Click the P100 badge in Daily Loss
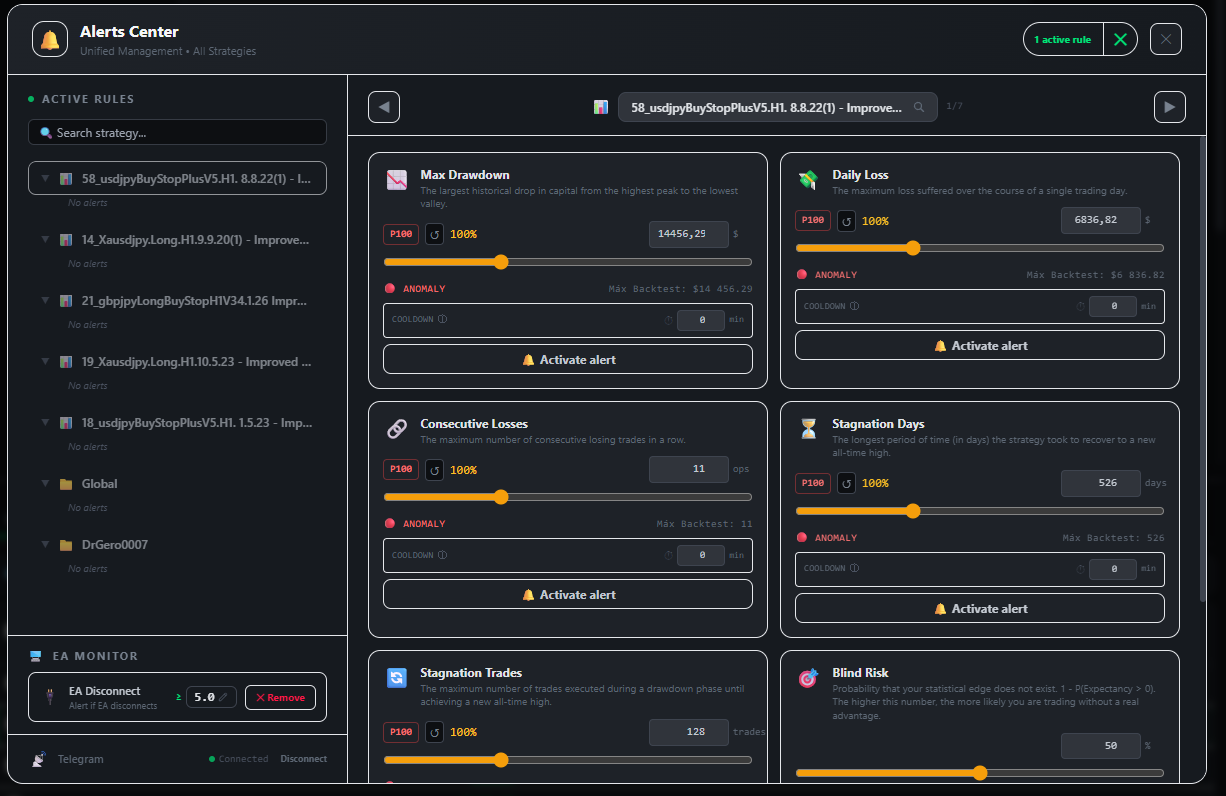This screenshot has height=796, width=1226. click(813, 220)
